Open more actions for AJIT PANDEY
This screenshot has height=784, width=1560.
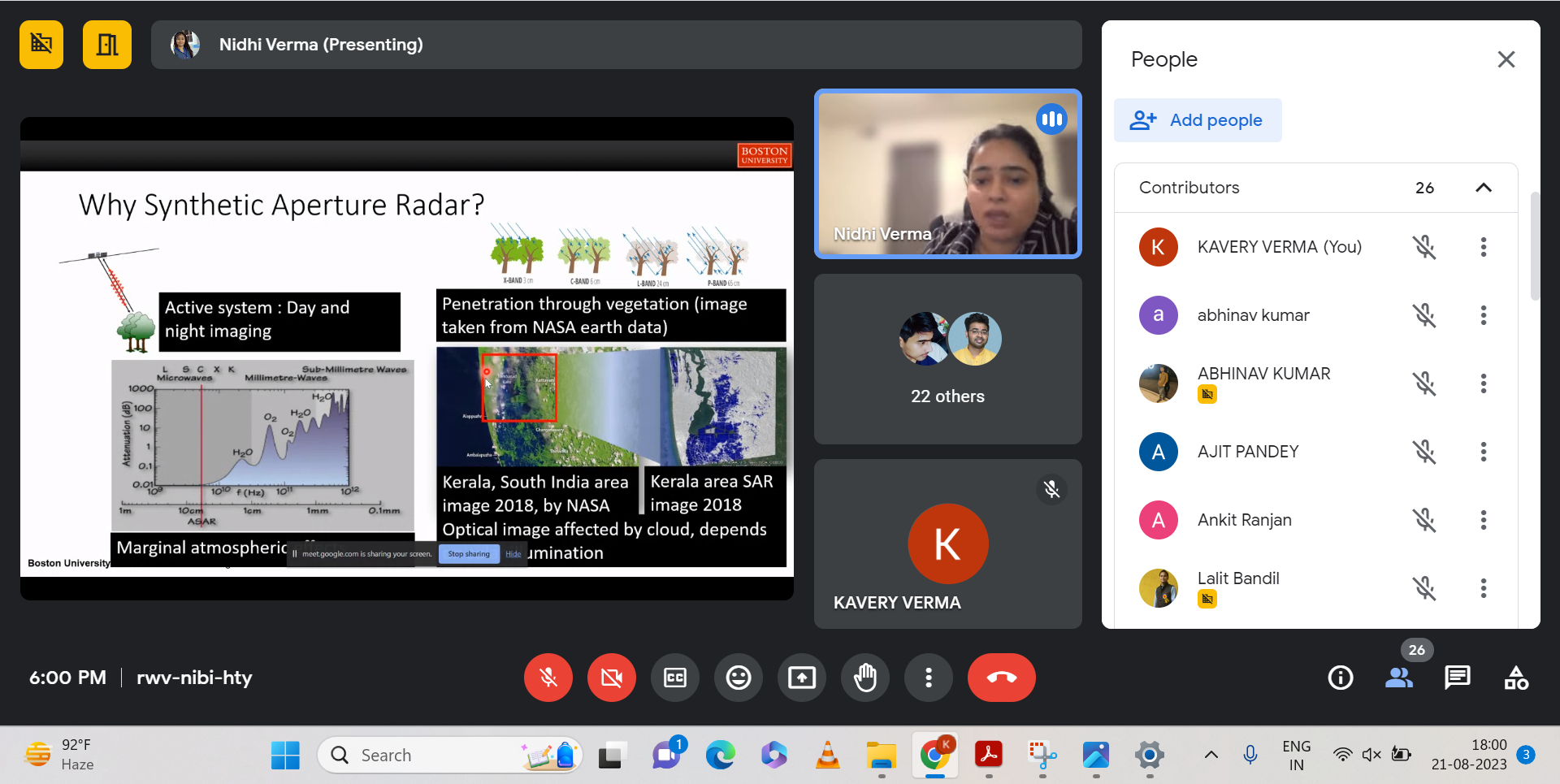click(1483, 452)
